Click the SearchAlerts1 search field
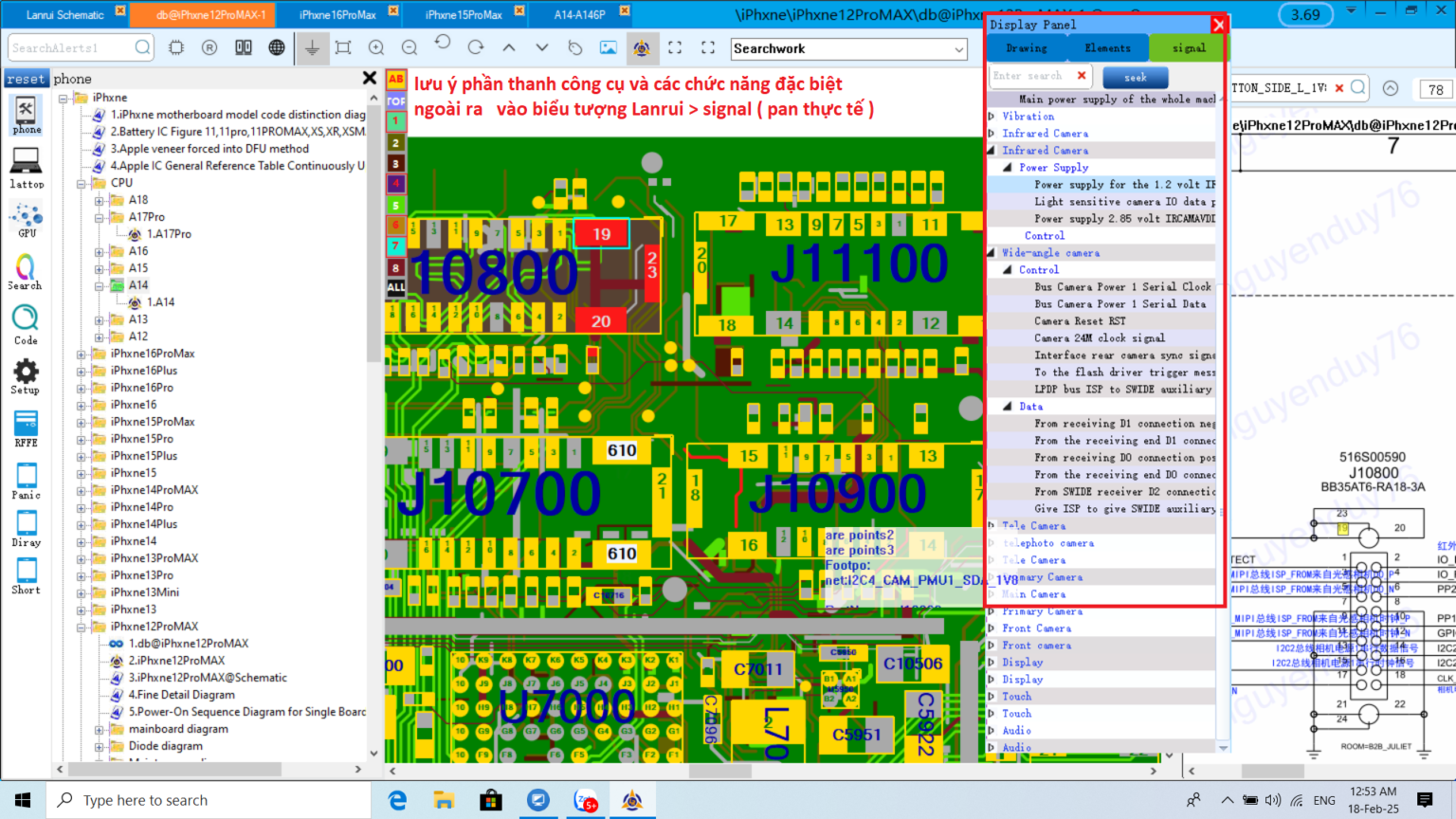This screenshot has height=819, width=1456. (71, 47)
